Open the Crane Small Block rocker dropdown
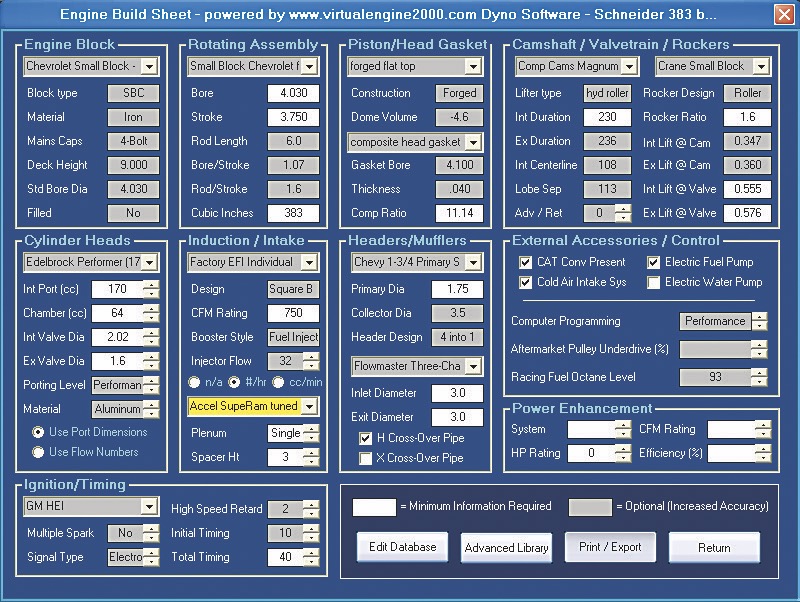 click(x=761, y=66)
